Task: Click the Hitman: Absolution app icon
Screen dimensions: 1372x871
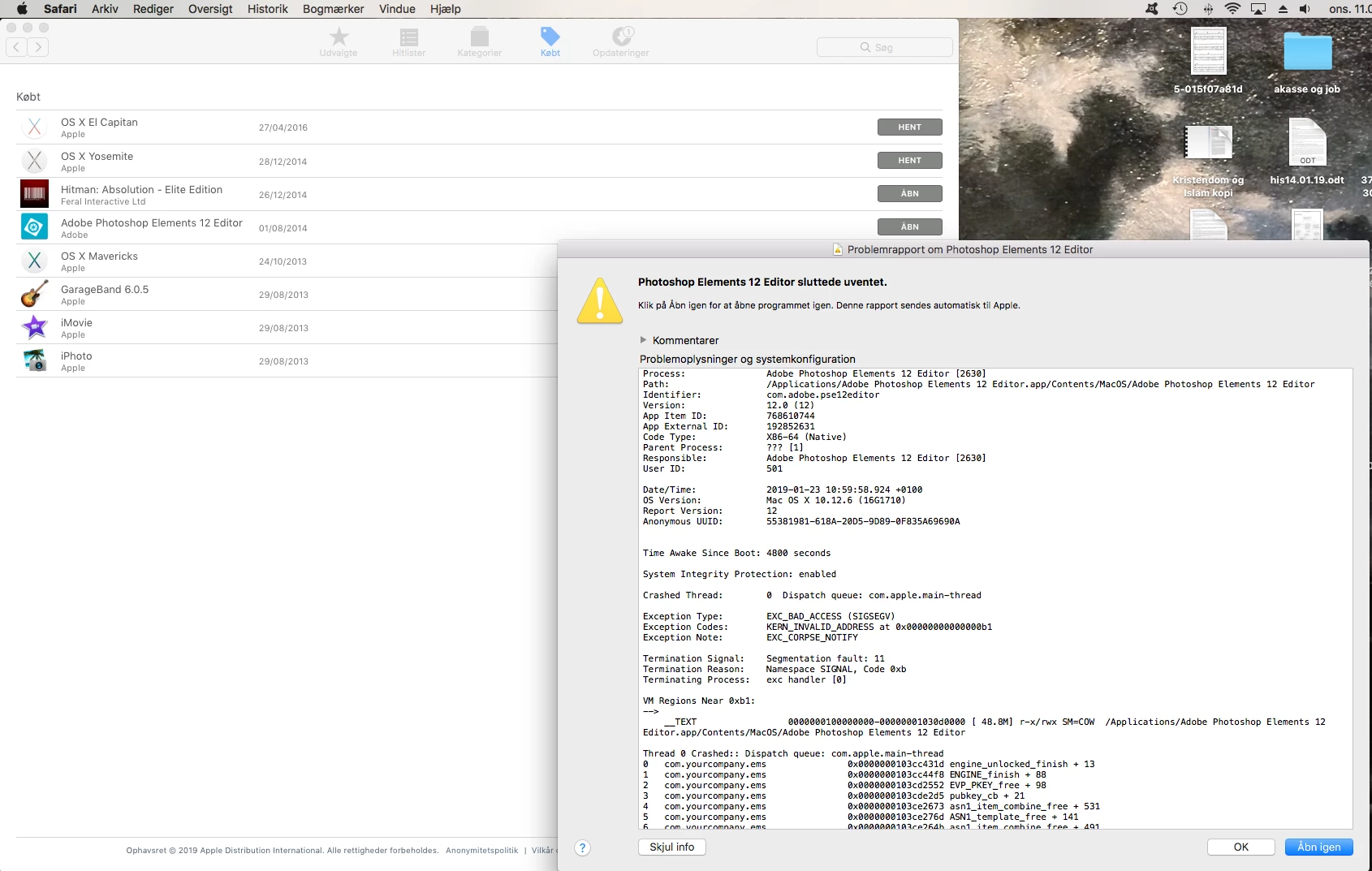Action: 34,194
